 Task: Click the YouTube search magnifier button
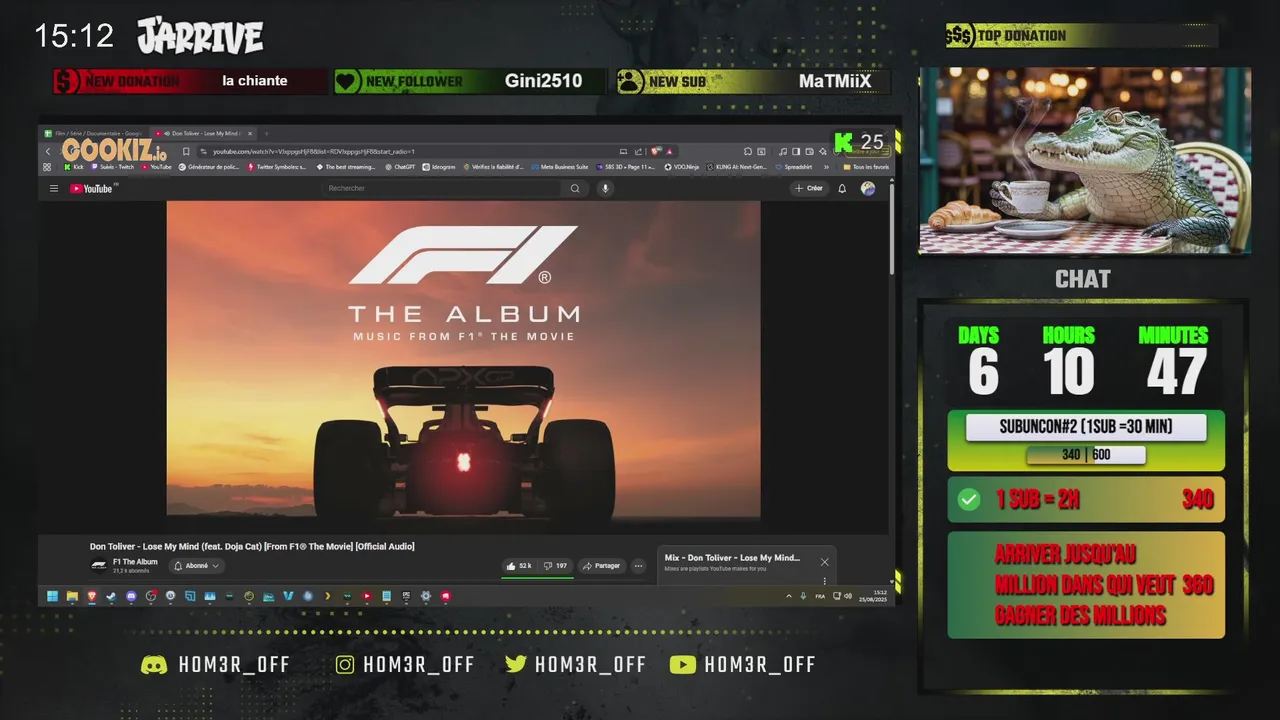575,188
